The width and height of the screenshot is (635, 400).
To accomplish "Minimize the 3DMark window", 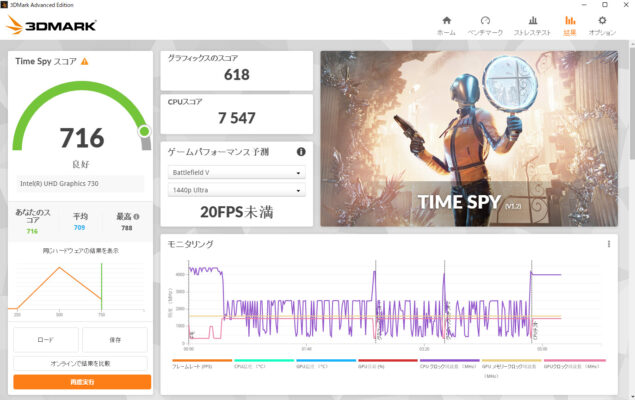I will [584, 5].
